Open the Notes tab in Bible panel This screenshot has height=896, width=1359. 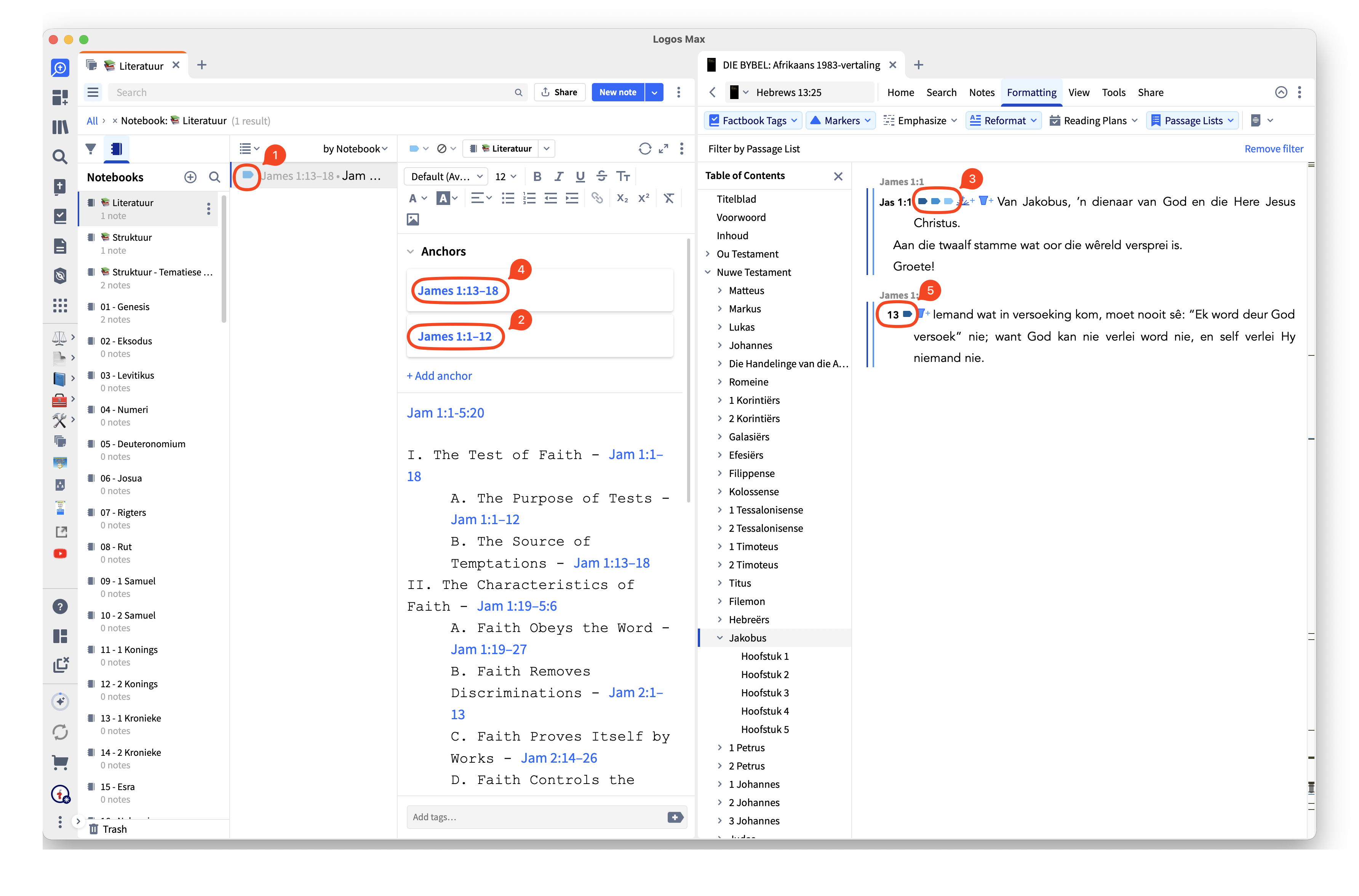(x=982, y=93)
